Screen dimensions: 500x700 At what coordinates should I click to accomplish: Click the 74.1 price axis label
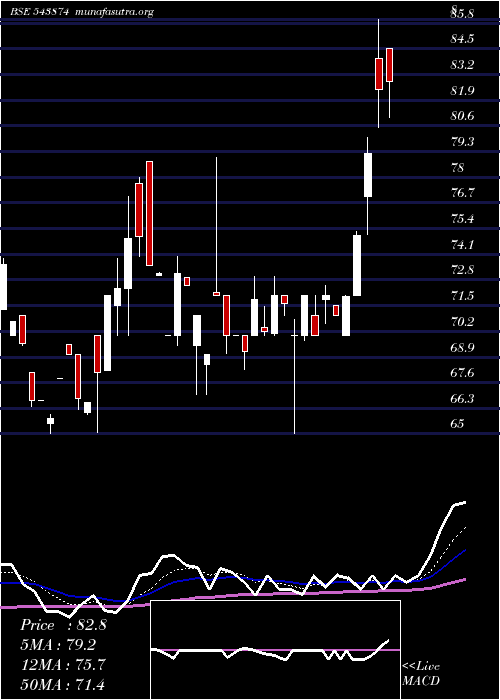[462, 245]
